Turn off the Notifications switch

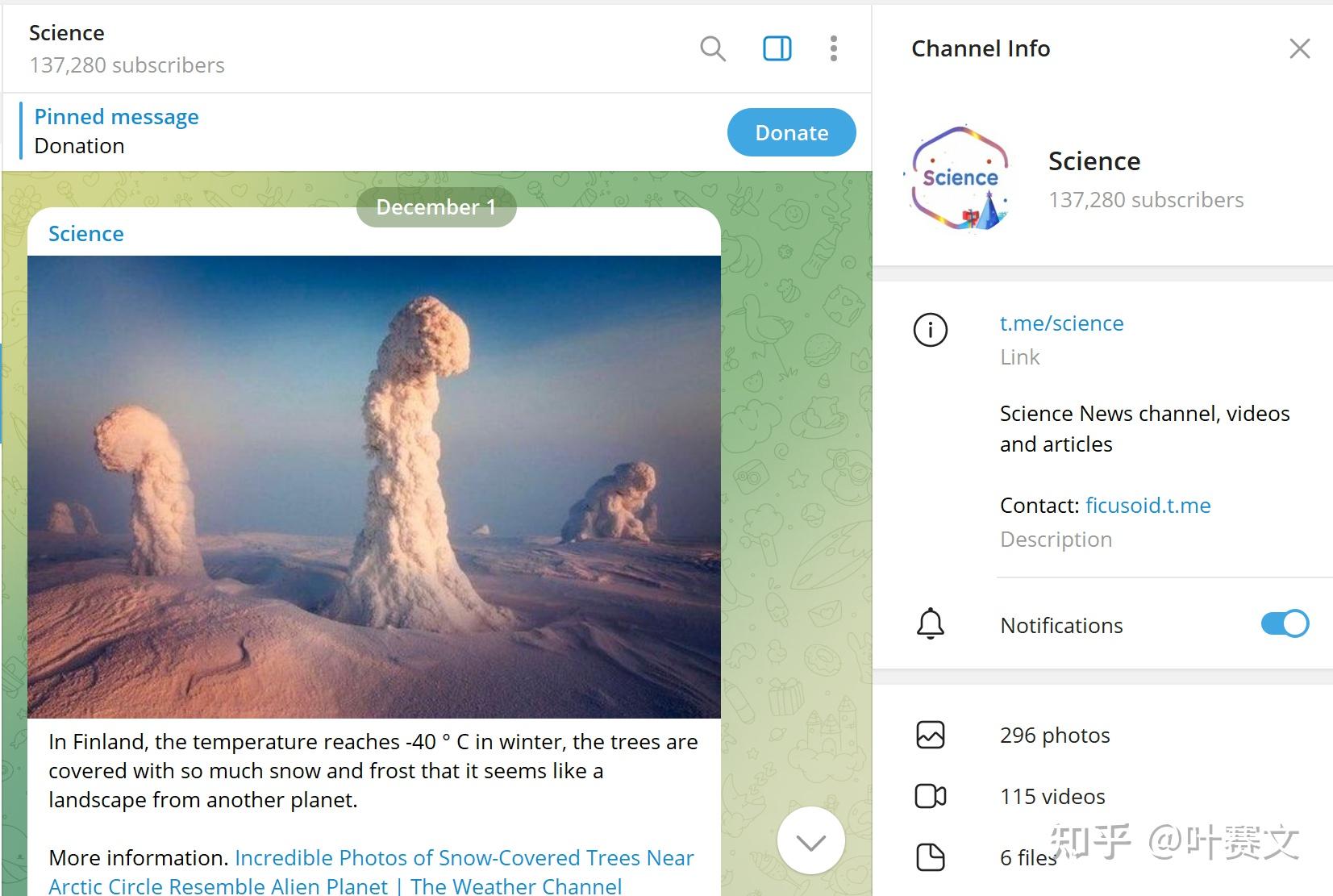1285,623
